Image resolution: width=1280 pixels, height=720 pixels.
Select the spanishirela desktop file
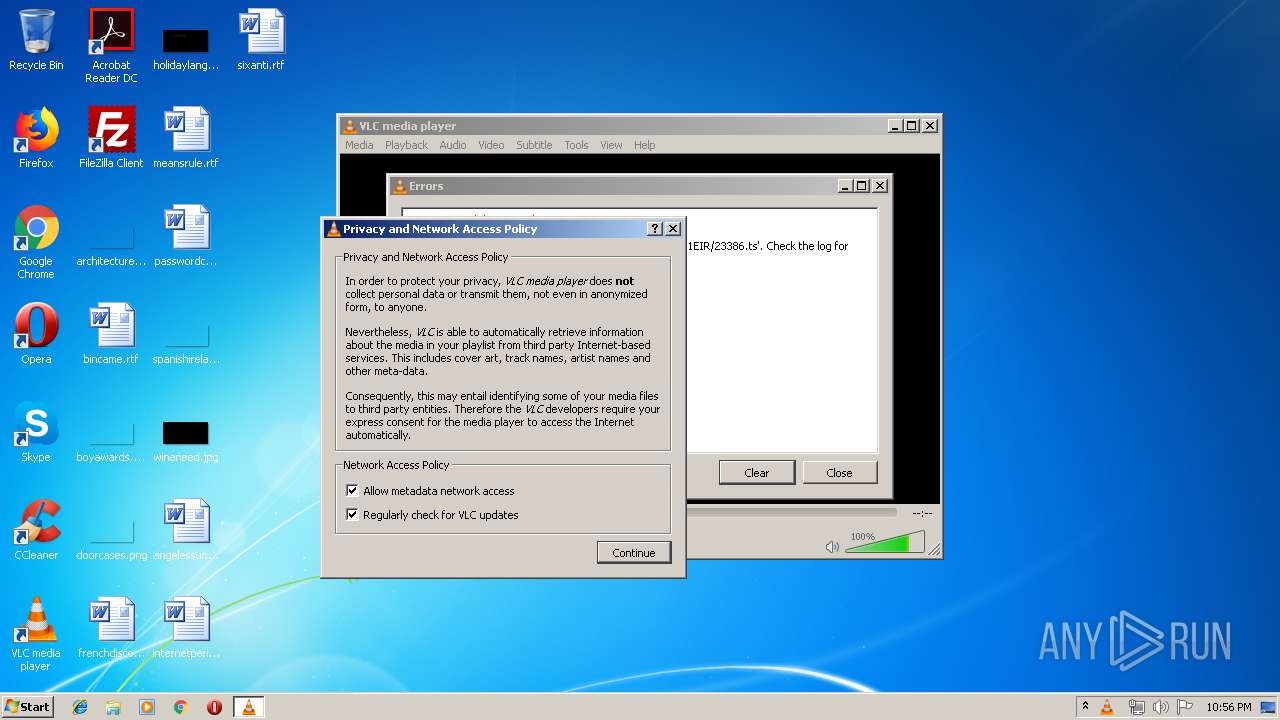coord(186,342)
